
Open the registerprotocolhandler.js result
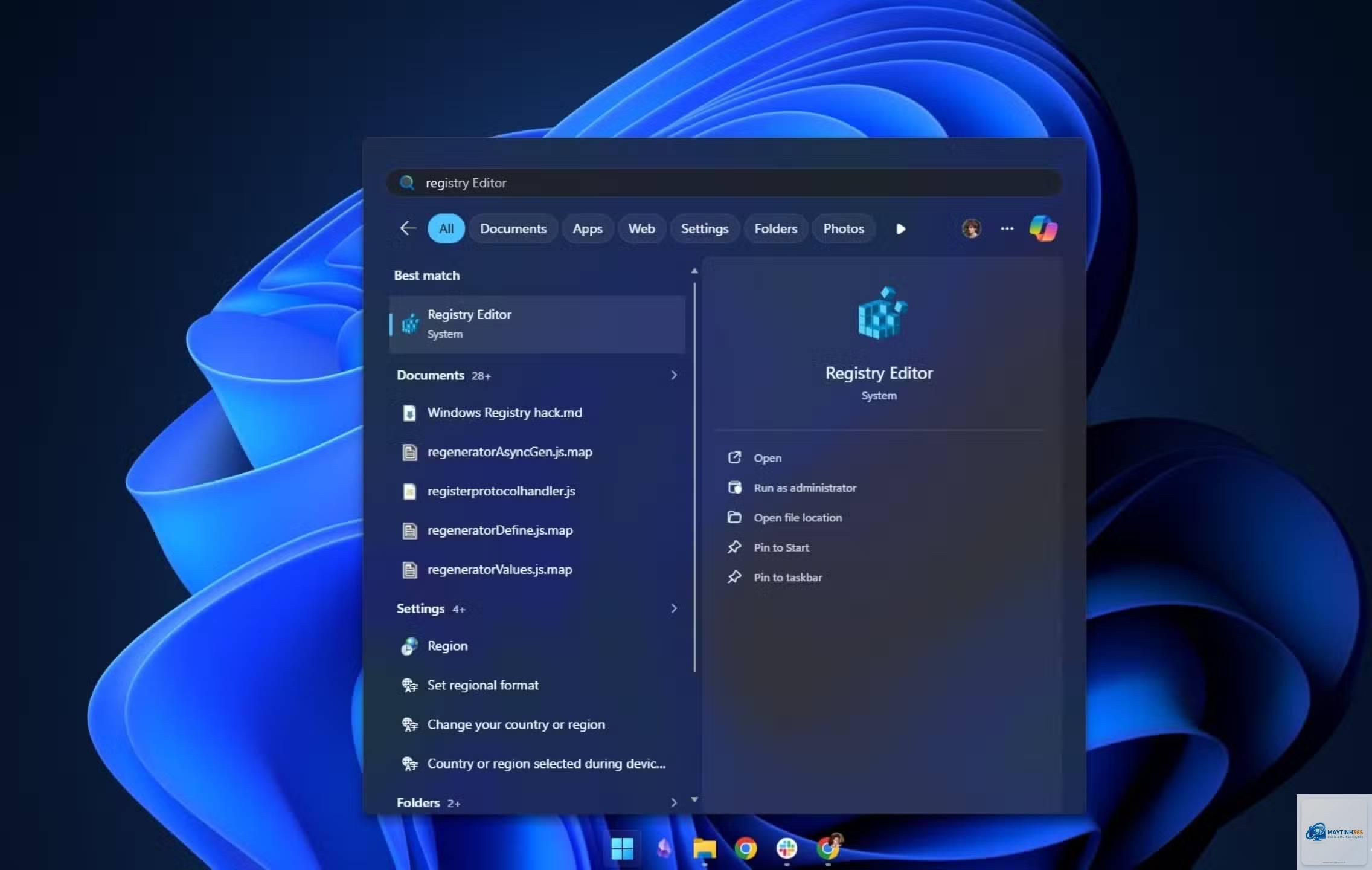[x=537, y=491]
